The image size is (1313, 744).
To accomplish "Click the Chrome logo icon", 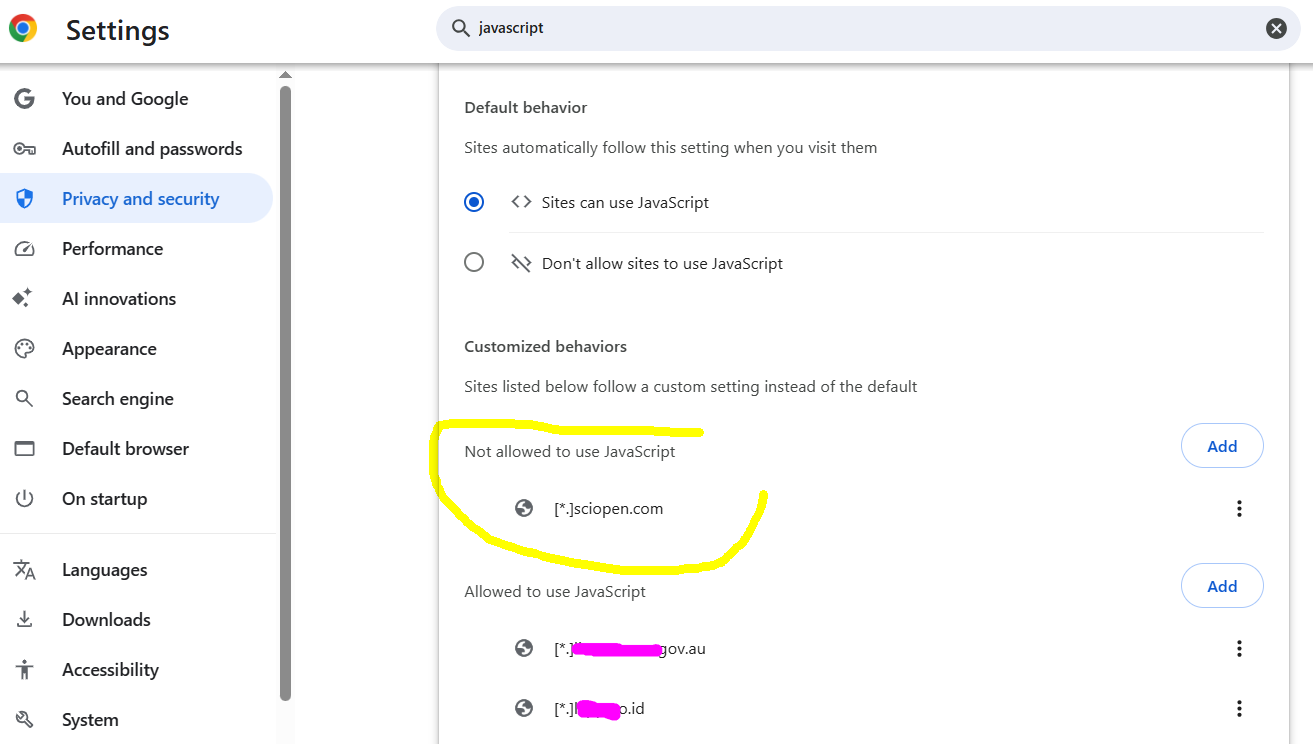I will 23,29.
